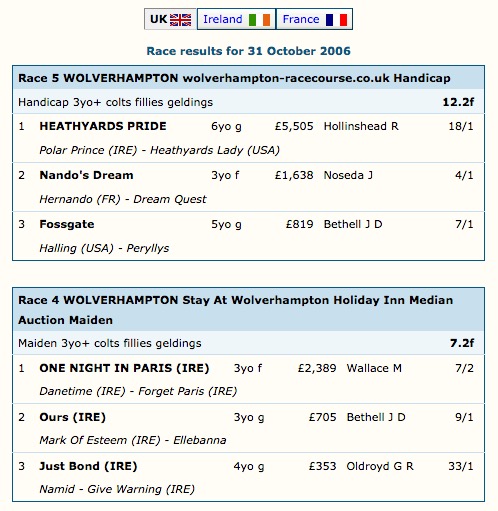This screenshot has height=511, width=498.
Task: Click horse name Fossgate
Action: (67, 224)
